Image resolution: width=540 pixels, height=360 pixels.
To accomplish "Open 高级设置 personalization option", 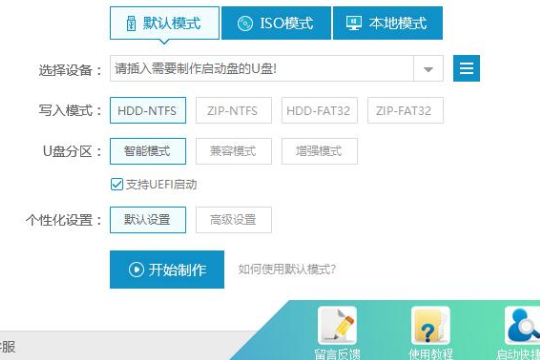I will coord(233,220).
